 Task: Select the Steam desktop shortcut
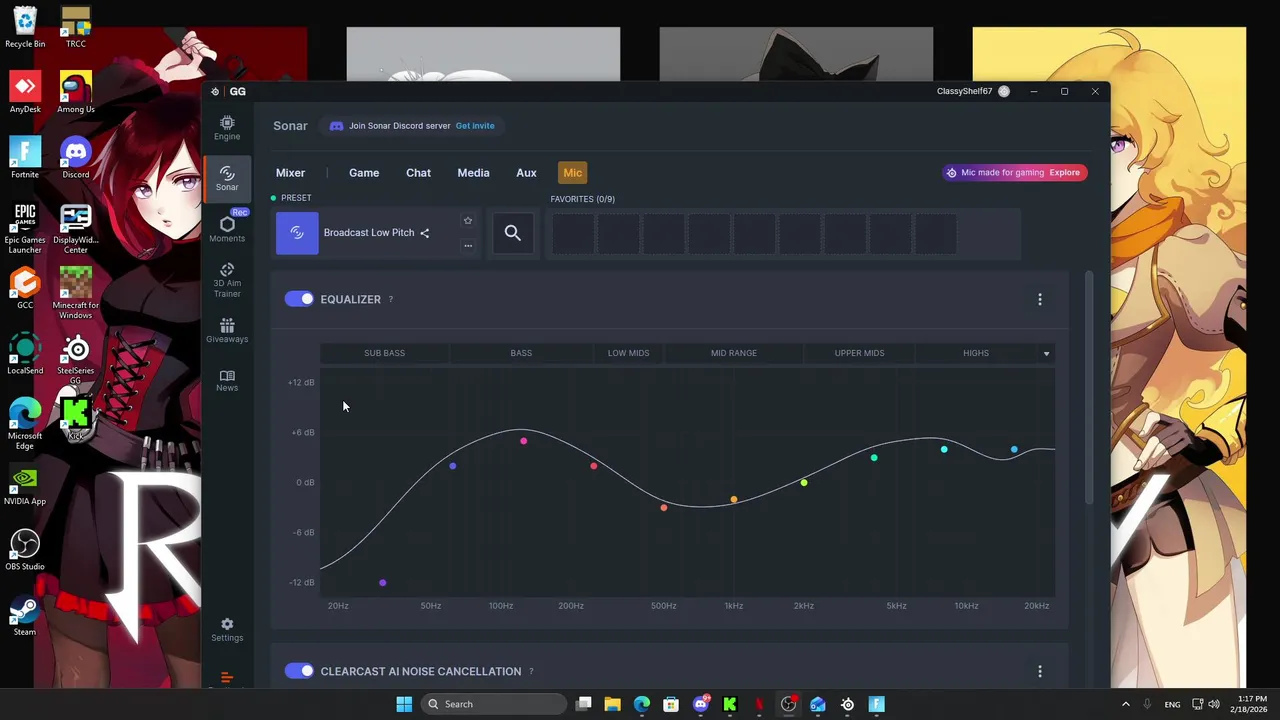point(25,616)
